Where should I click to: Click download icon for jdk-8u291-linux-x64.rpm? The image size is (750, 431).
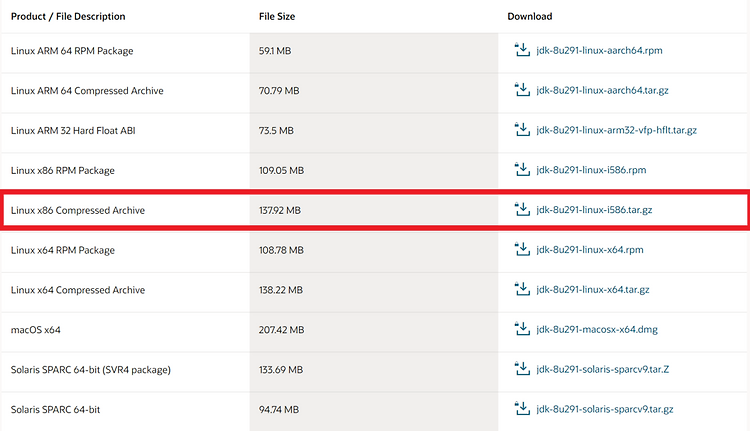coord(522,249)
